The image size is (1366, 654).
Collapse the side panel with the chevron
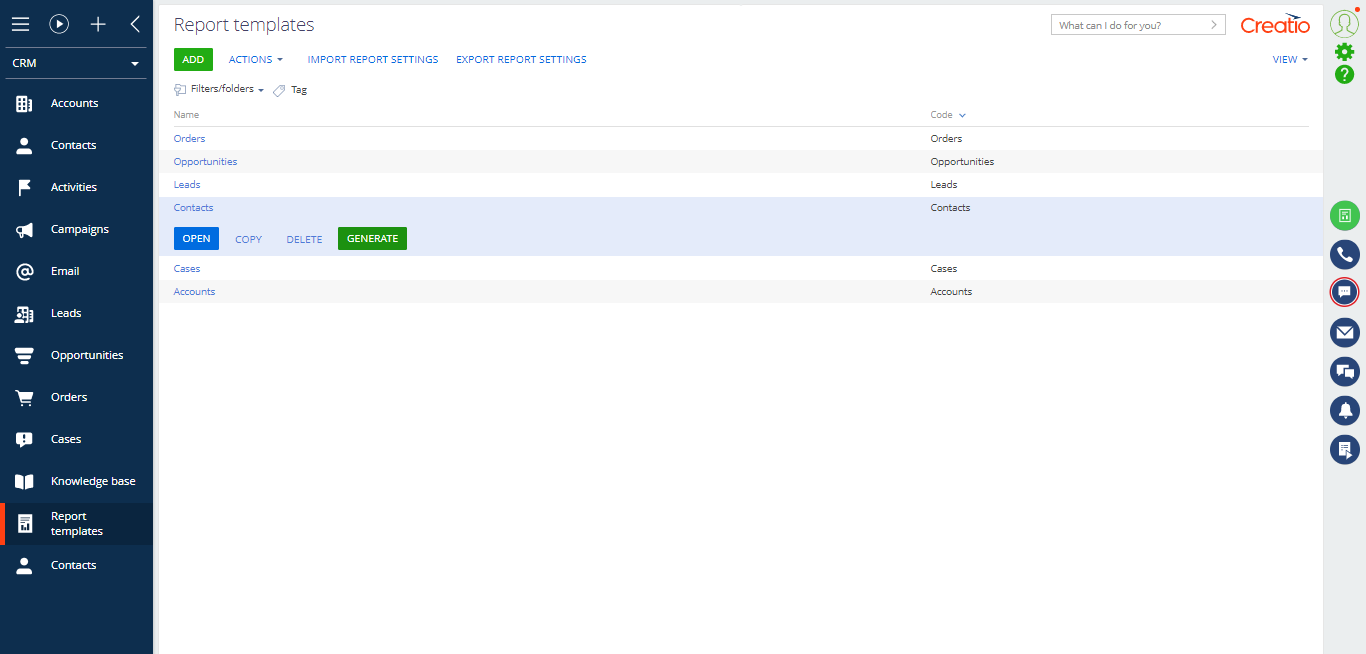(135, 24)
